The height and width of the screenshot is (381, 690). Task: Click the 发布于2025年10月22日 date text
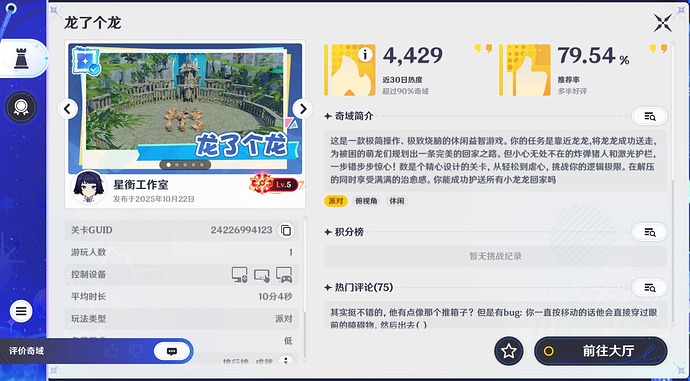click(x=154, y=199)
